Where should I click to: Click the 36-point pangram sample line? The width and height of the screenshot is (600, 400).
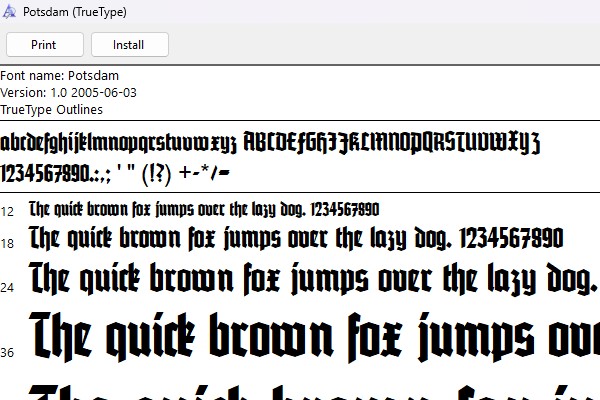pos(315,337)
